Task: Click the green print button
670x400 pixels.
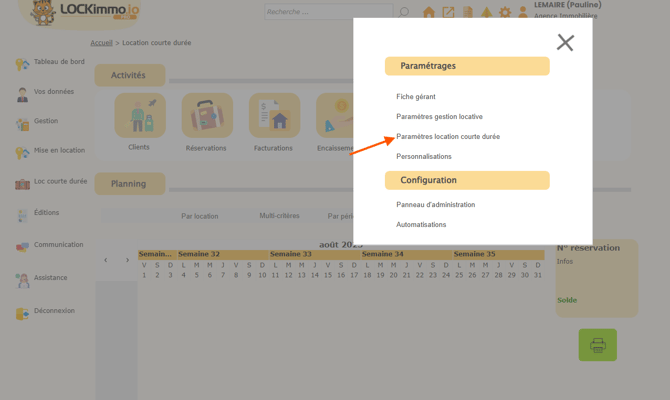Action: [597, 345]
